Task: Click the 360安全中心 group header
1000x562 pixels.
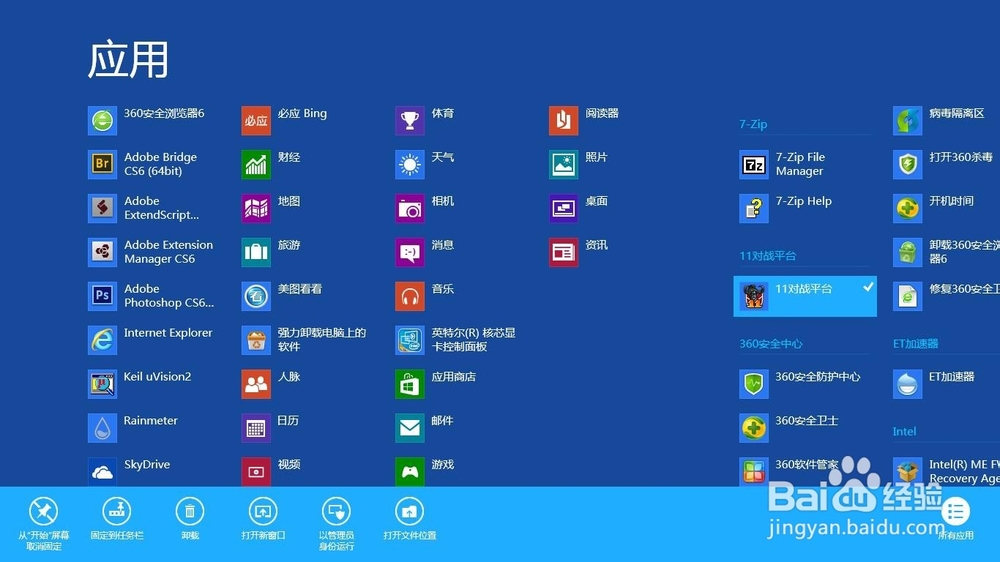Action: 771,344
